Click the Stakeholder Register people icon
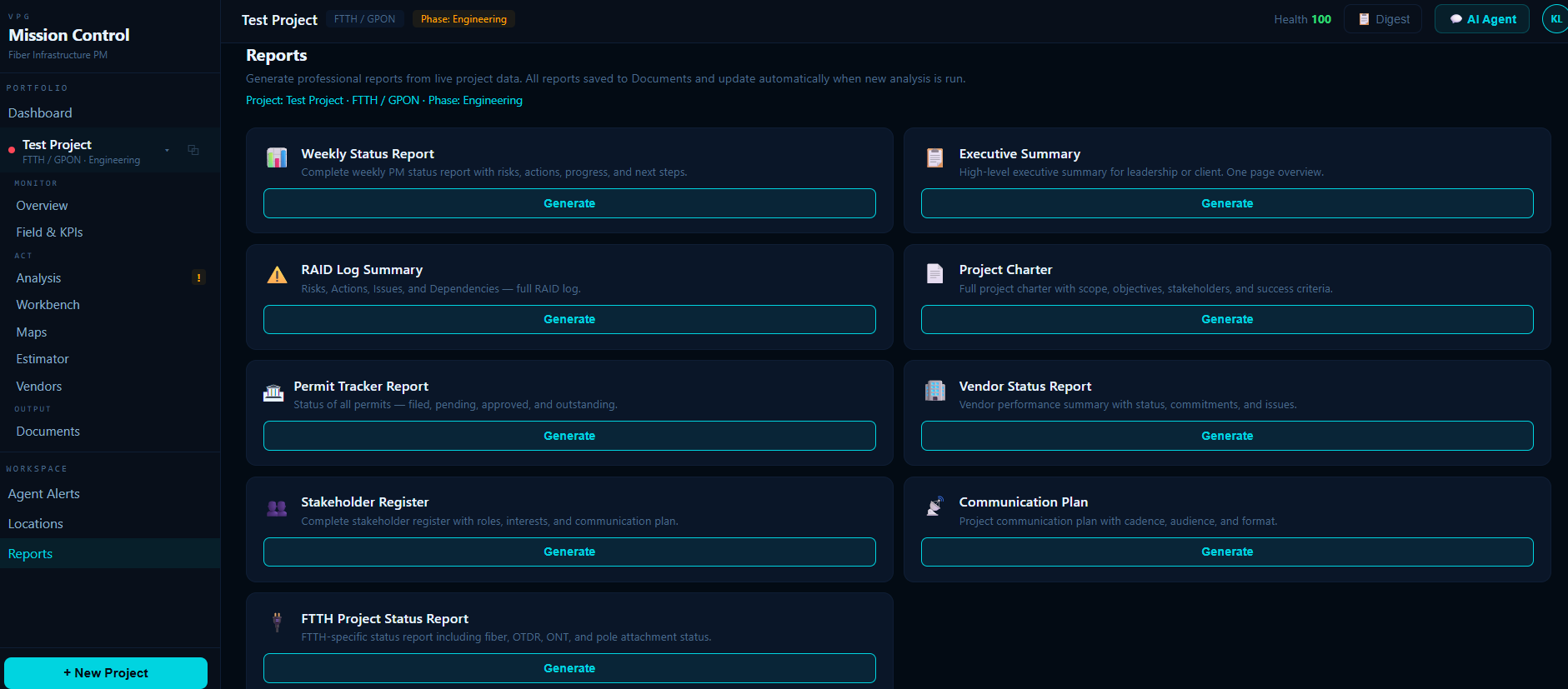1568x689 pixels. pos(277,508)
